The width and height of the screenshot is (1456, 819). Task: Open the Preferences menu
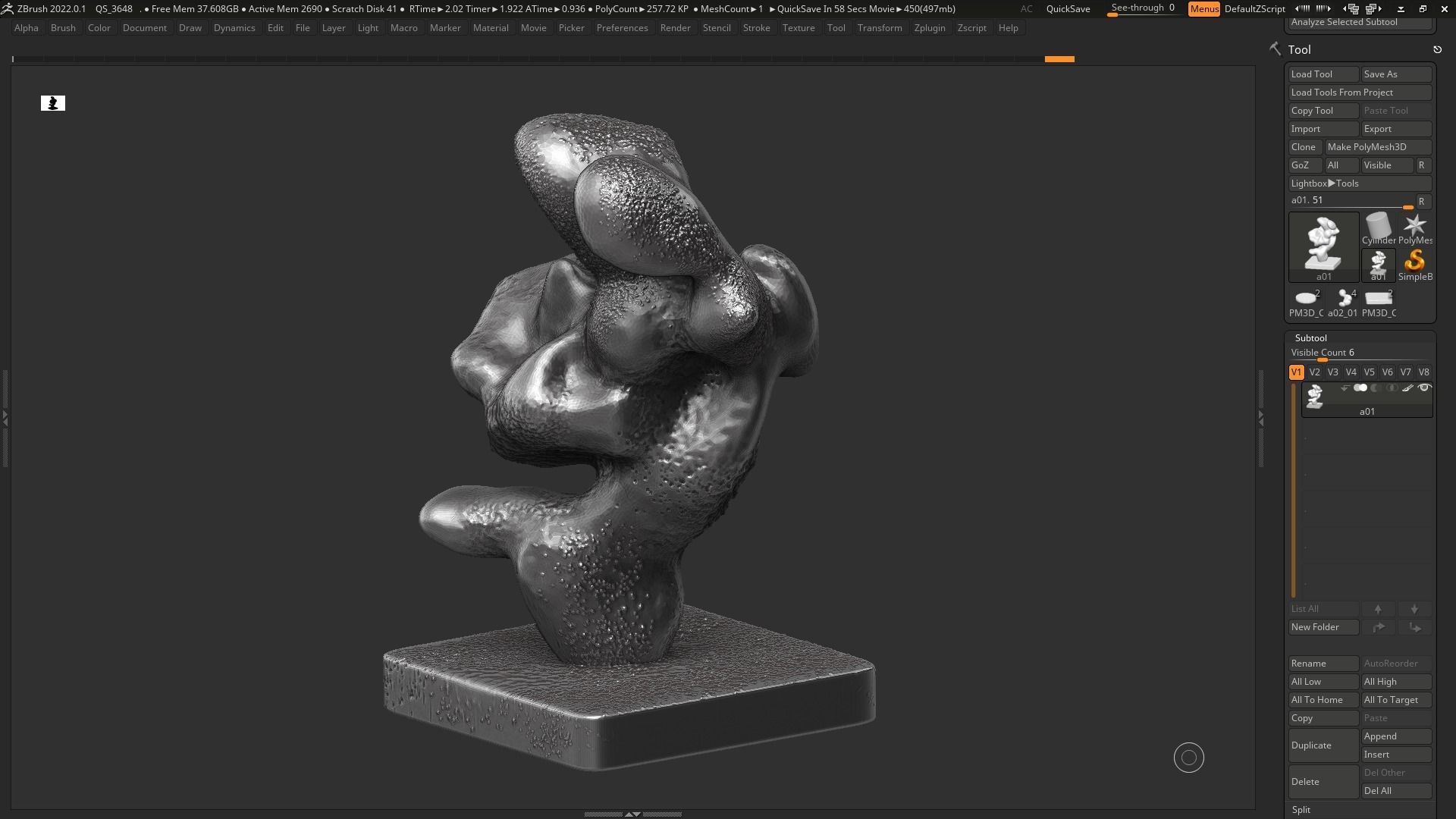(x=622, y=28)
